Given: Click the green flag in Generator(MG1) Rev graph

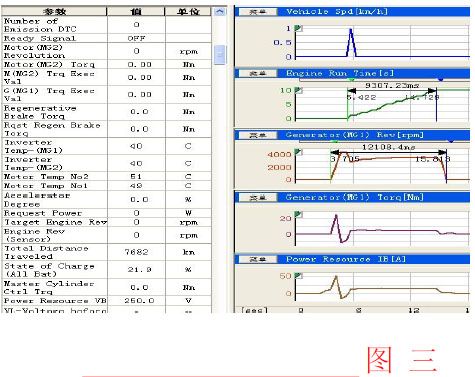Looking at the screenshot, I should click(299, 152).
